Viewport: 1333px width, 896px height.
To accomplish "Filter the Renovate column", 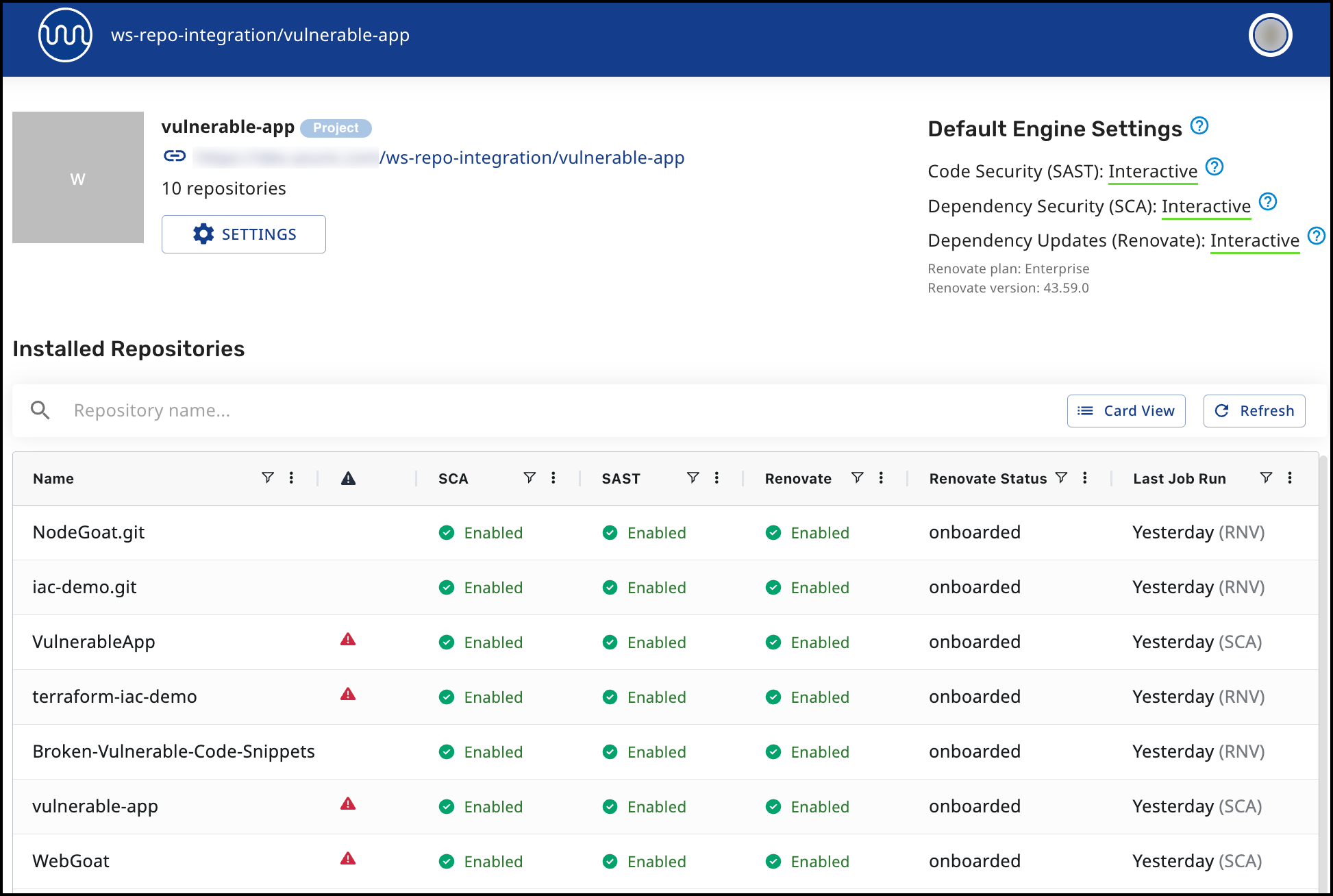I will click(x=857, y=477).
